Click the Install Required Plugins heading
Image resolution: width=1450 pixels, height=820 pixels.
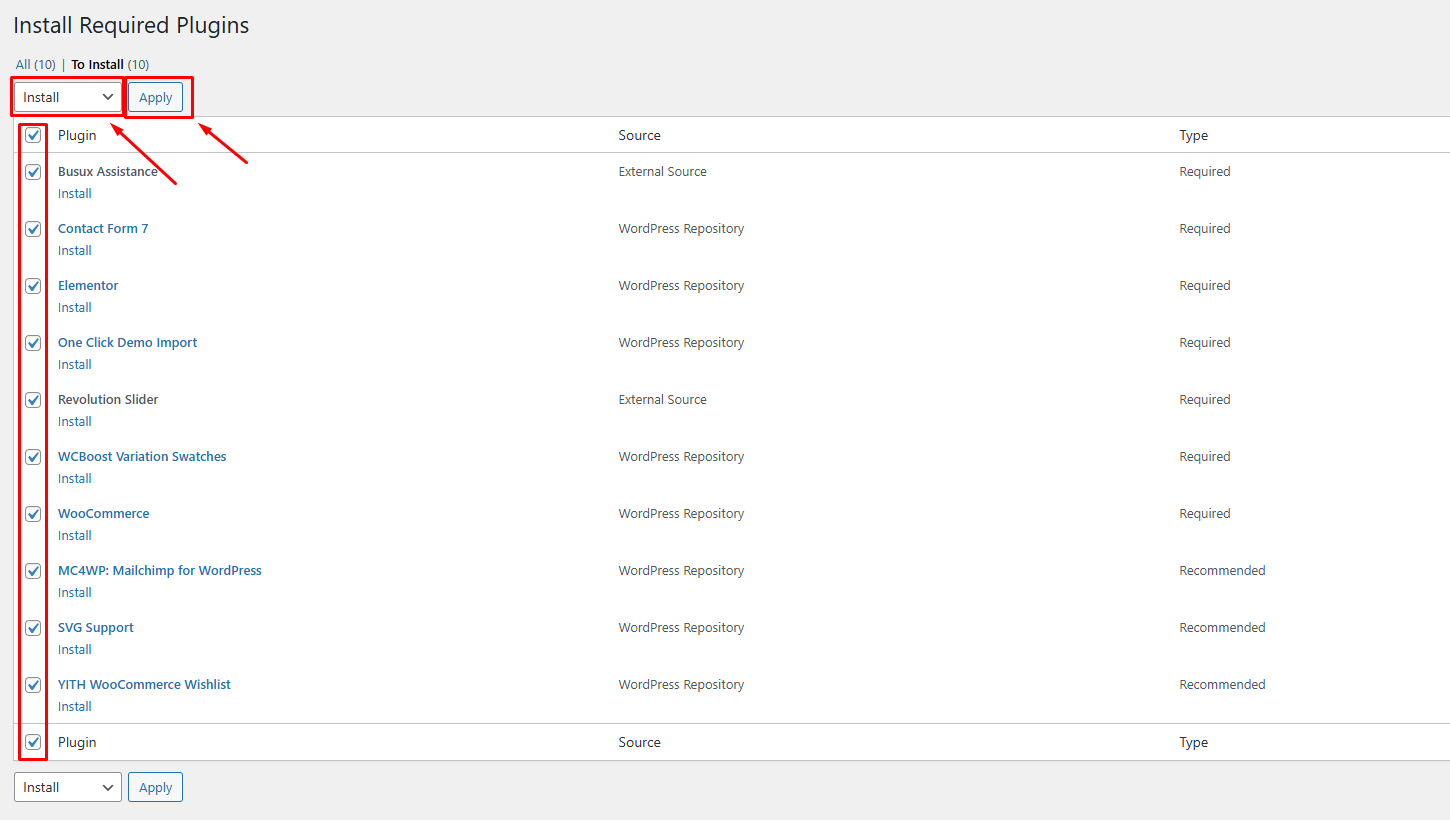click(131, 26)
